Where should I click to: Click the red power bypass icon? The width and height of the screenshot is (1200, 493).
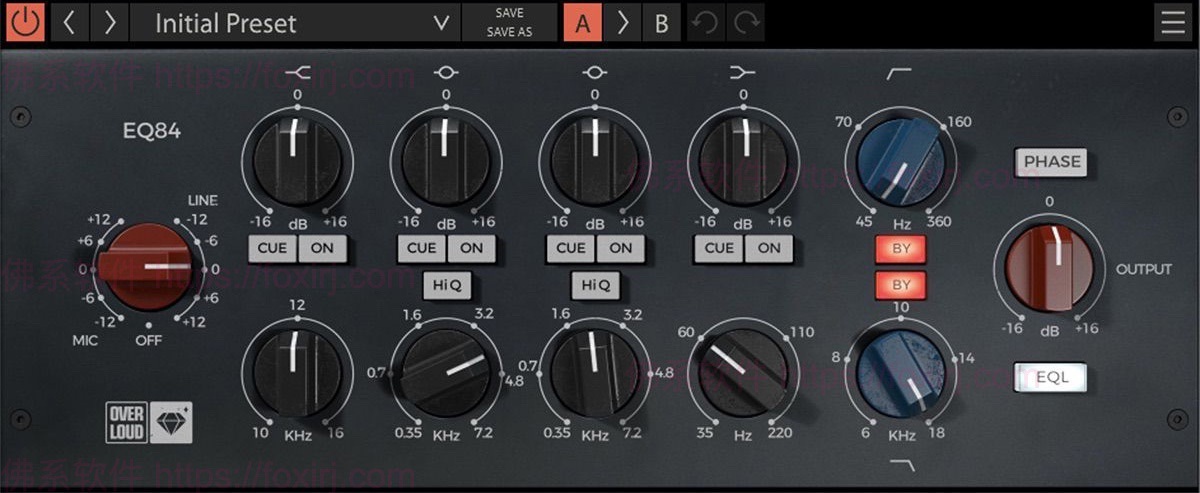pos(25,23)
